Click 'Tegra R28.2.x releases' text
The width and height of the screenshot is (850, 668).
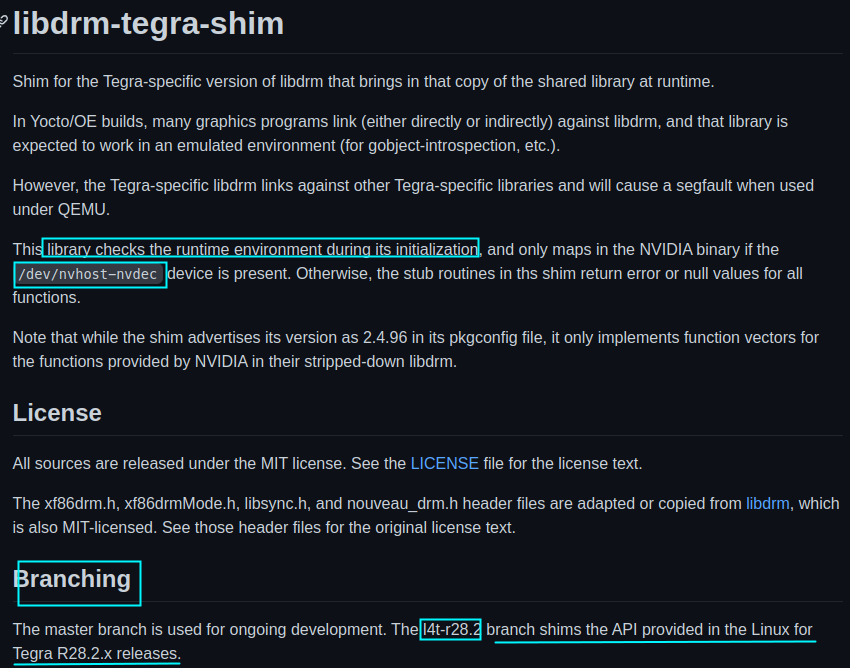(x=95, y=654)
